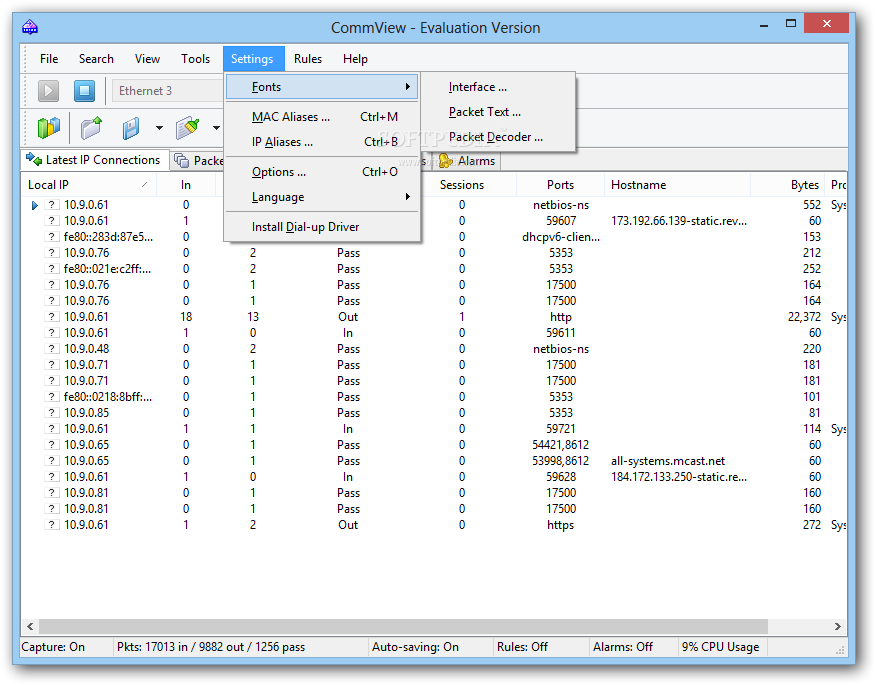This screenshot has width=876, height=685.
Task: Click hostname 173.192.66.139-static.rev...
Action: coord(679,221)
